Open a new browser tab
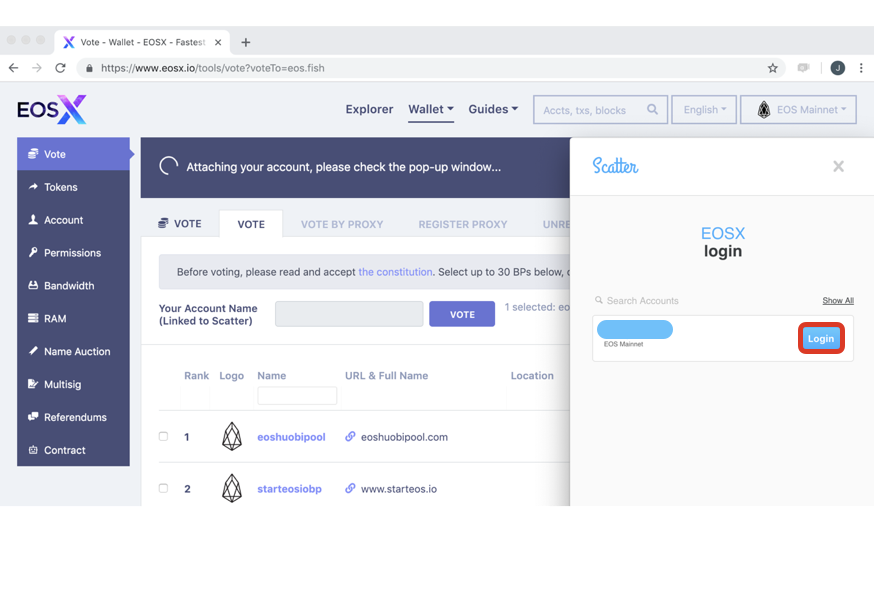The image size is (874, 594). 245,42
